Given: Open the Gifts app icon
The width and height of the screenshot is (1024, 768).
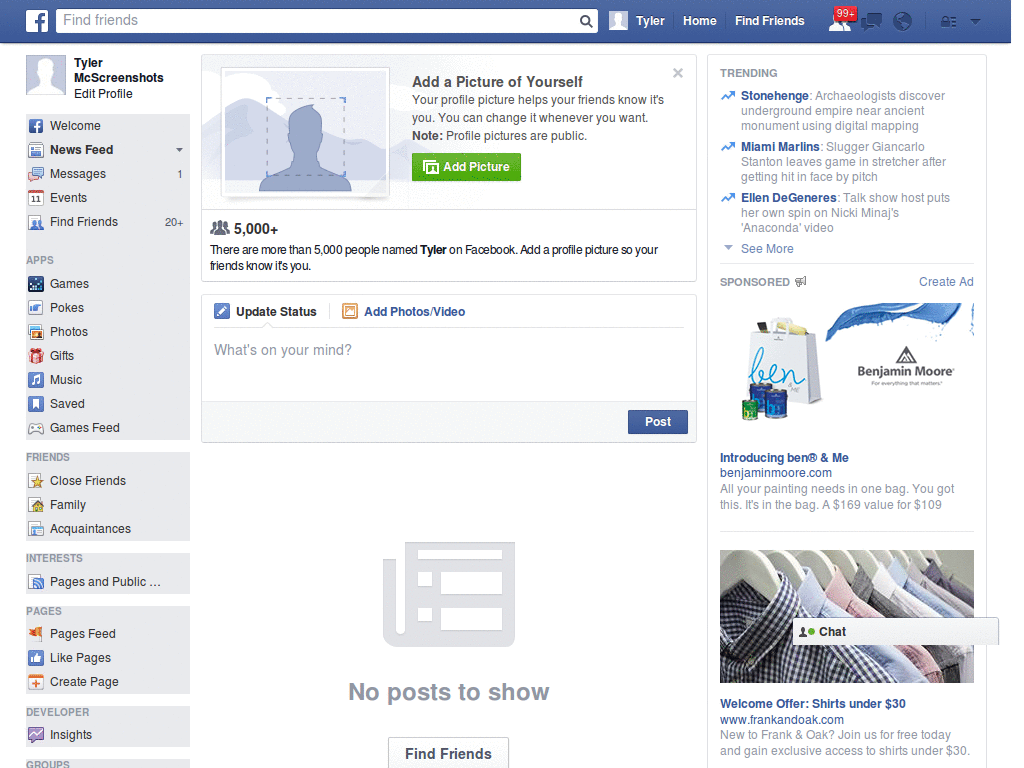Looking at the screenshot, I should (x=36, y=356).
